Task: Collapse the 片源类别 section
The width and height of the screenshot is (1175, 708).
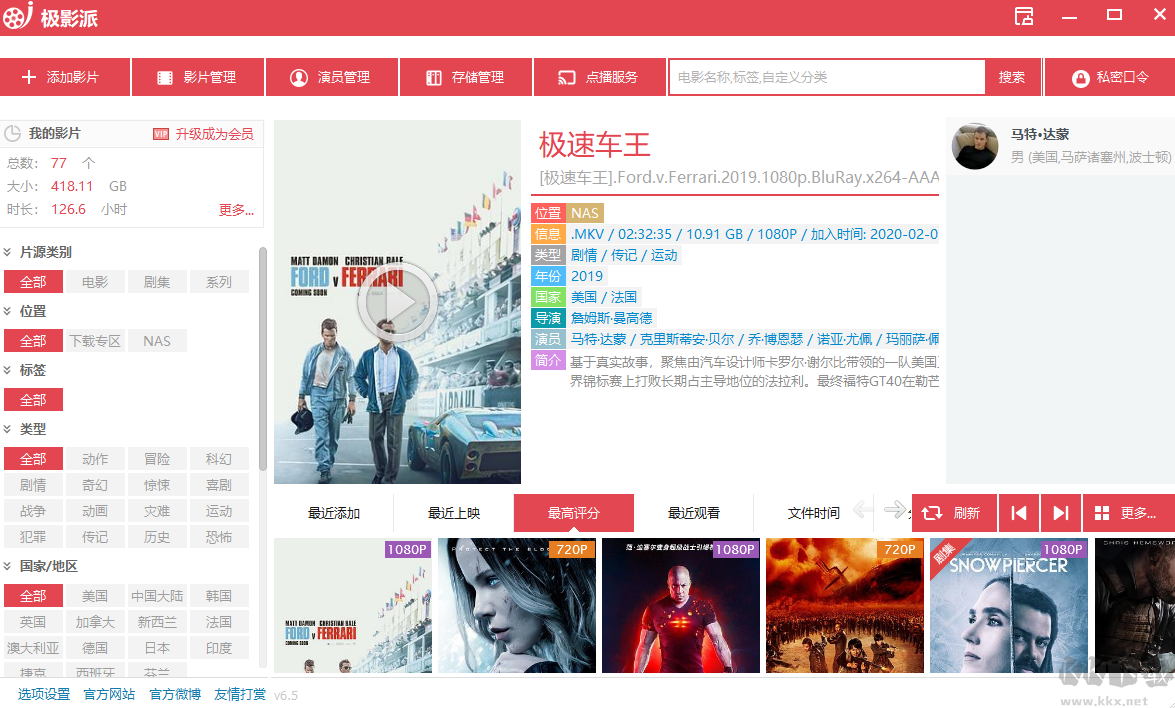Action: coord(7,252)
